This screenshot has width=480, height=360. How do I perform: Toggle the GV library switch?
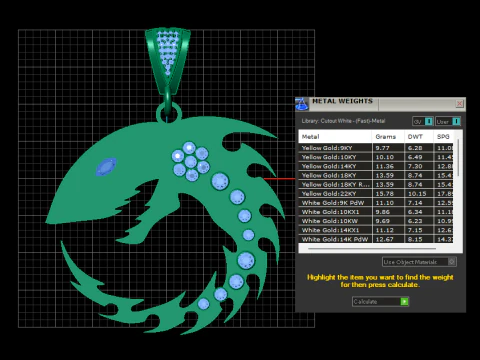point(423,122)
